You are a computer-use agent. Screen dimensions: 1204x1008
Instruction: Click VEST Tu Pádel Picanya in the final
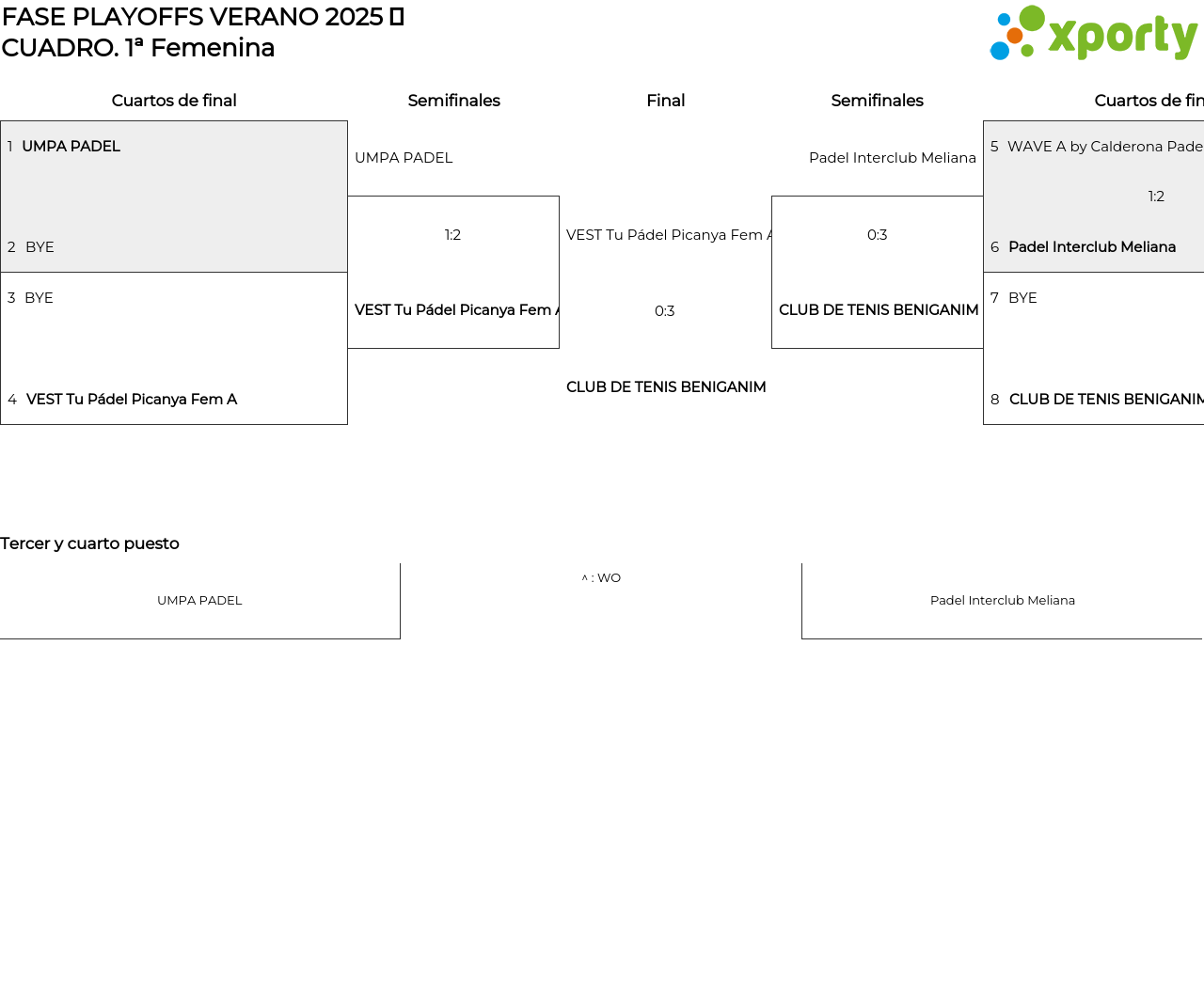pos(668,235)
